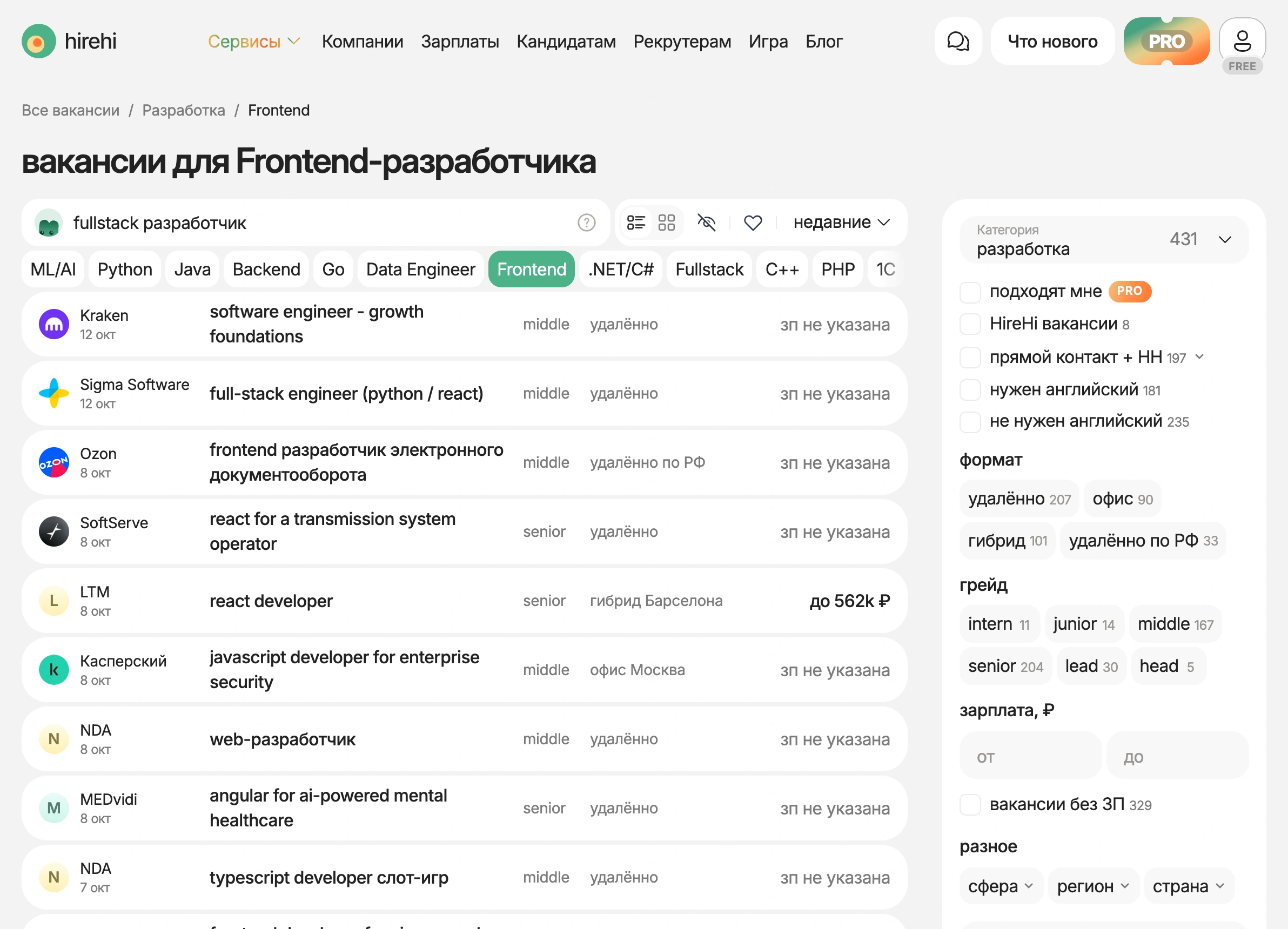Viewport: 1288px width, 929px height.
Task: Switch to grid view layout
Action: (666, 223)
